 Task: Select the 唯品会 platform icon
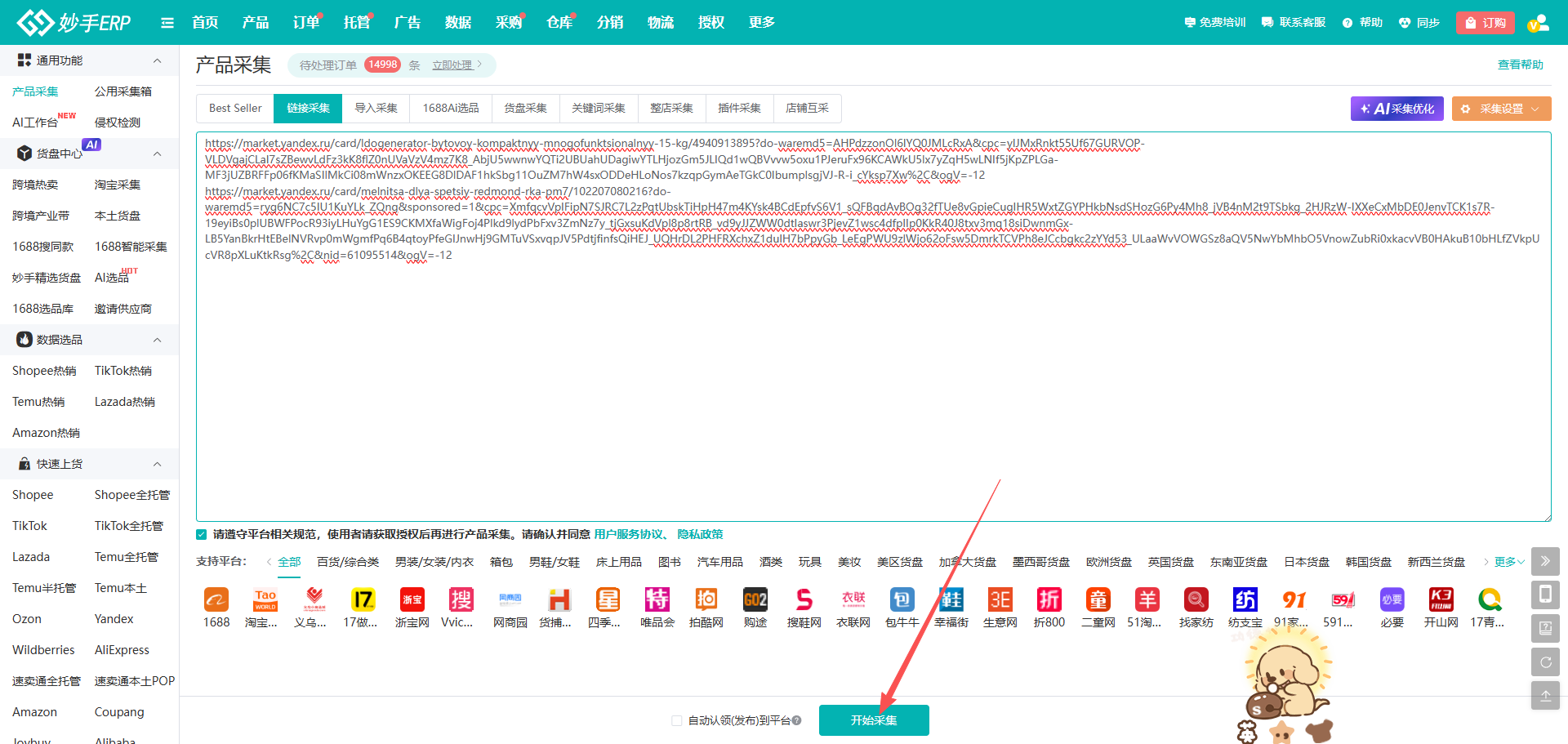point(657,600)
